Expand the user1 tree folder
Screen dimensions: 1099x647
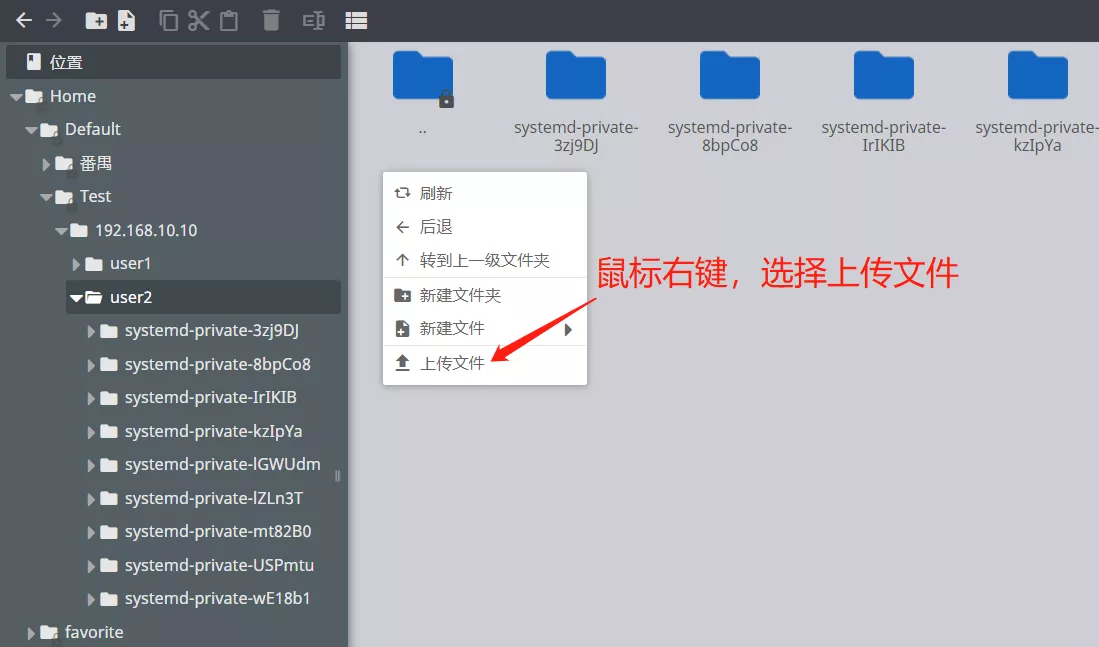(76, 265)
